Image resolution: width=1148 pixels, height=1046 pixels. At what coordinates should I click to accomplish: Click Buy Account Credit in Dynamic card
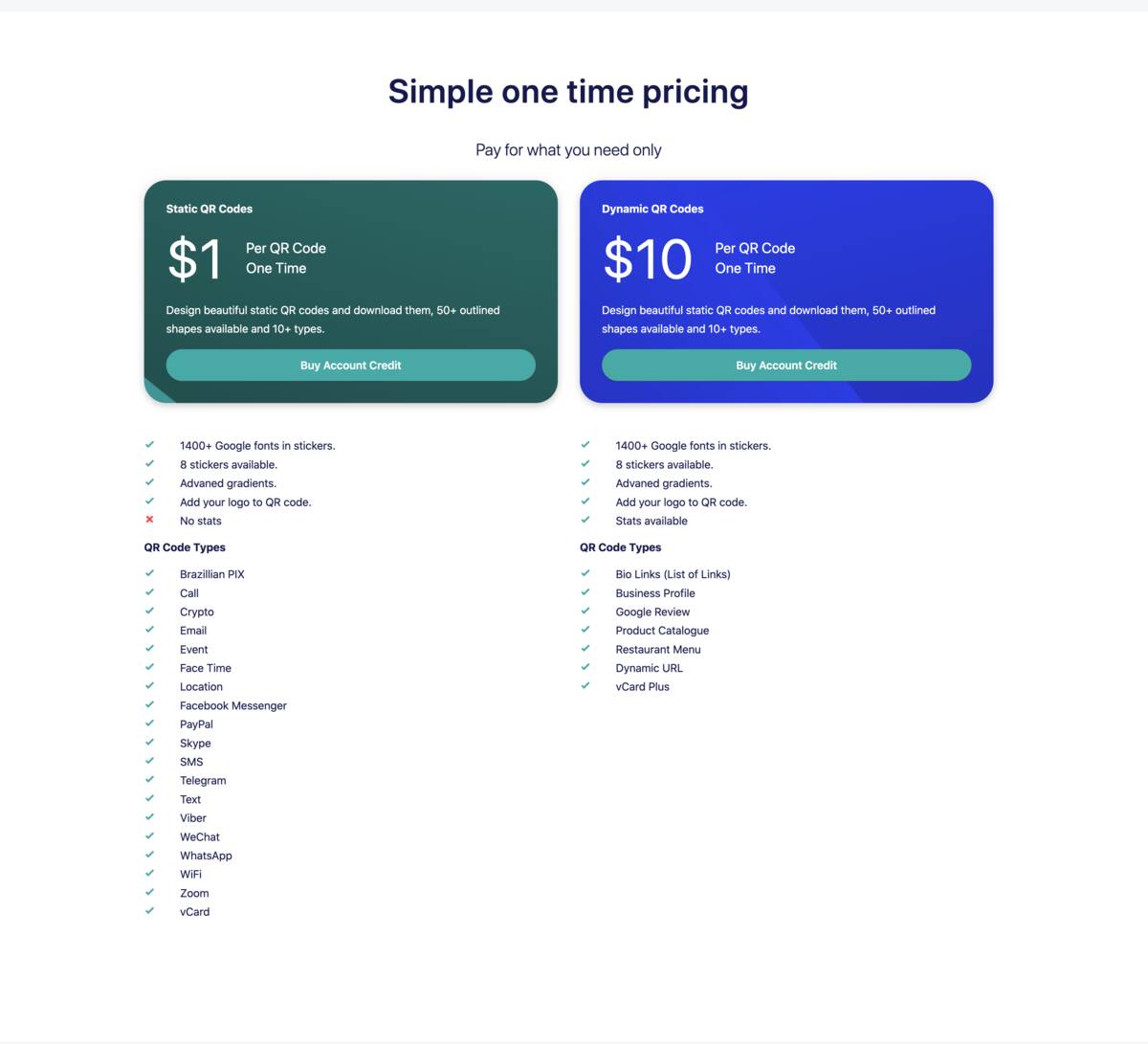(786, 365)
